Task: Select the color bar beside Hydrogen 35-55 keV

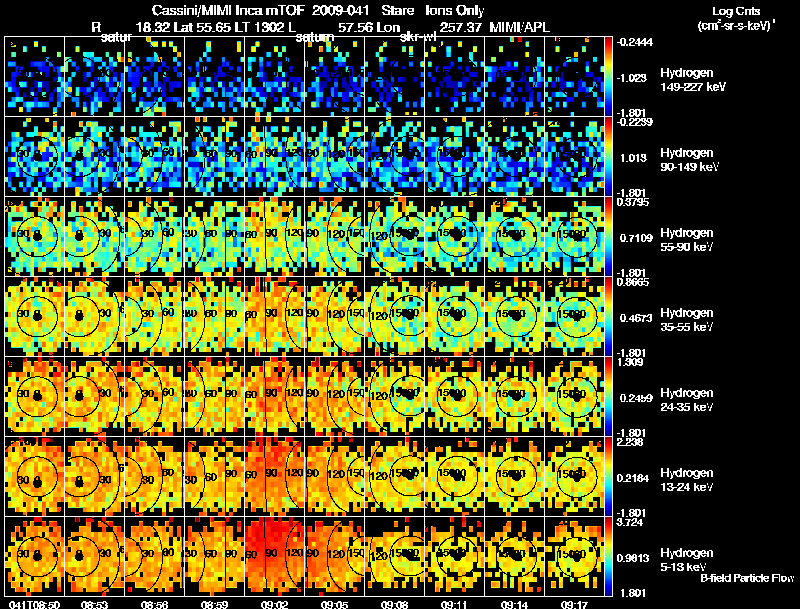Action: [x=608, y=317]
